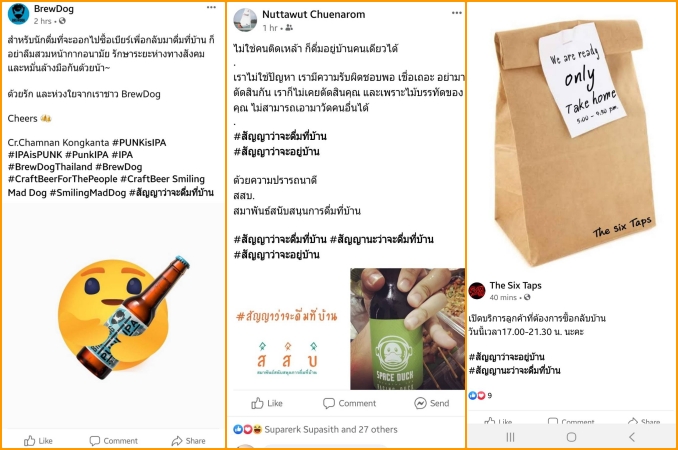Tap the Android back navigation arrow

pos(632,437)
